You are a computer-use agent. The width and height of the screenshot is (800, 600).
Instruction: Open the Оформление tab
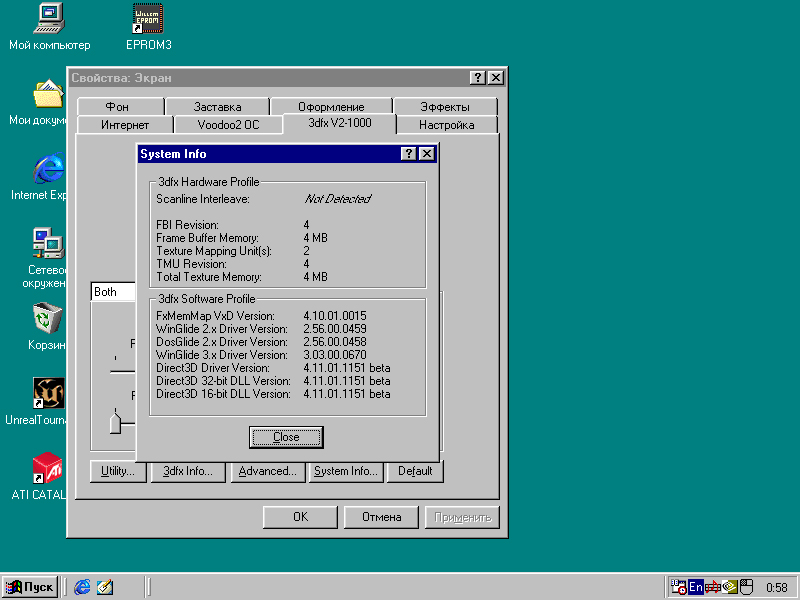click(331, 107)
